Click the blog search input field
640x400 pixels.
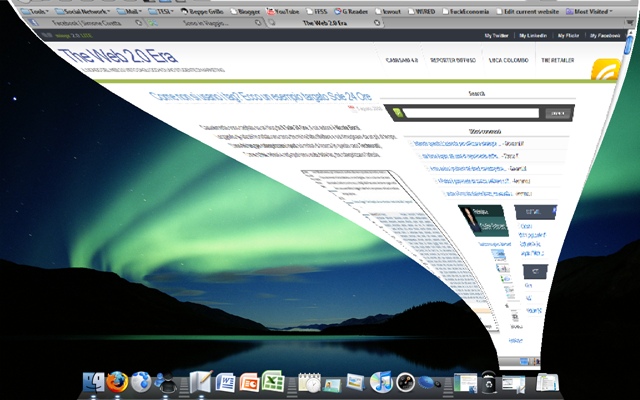pyautogui.click(x=472, y=113)
